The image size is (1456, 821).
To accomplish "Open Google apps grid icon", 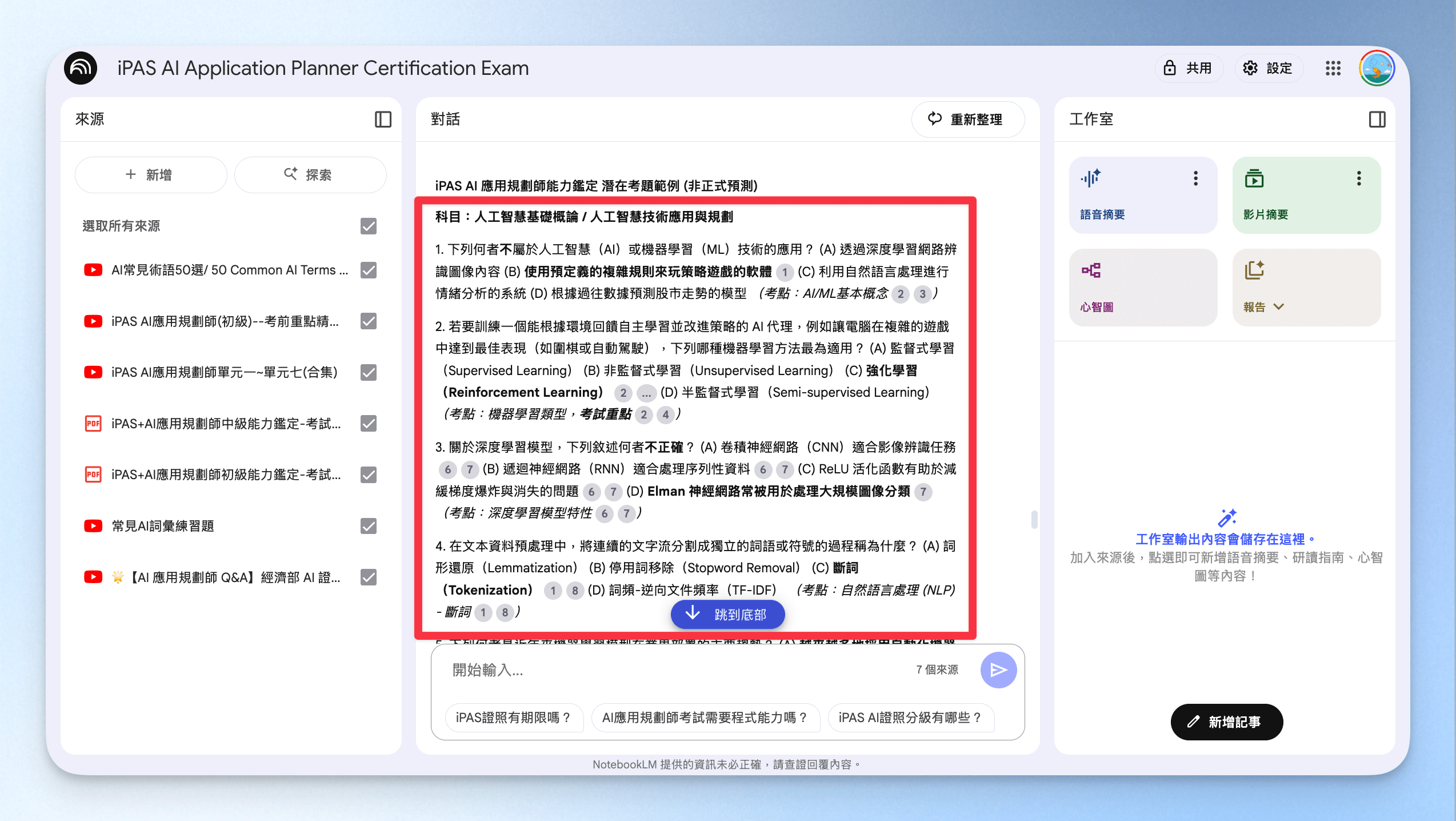I will (1333, 69).
